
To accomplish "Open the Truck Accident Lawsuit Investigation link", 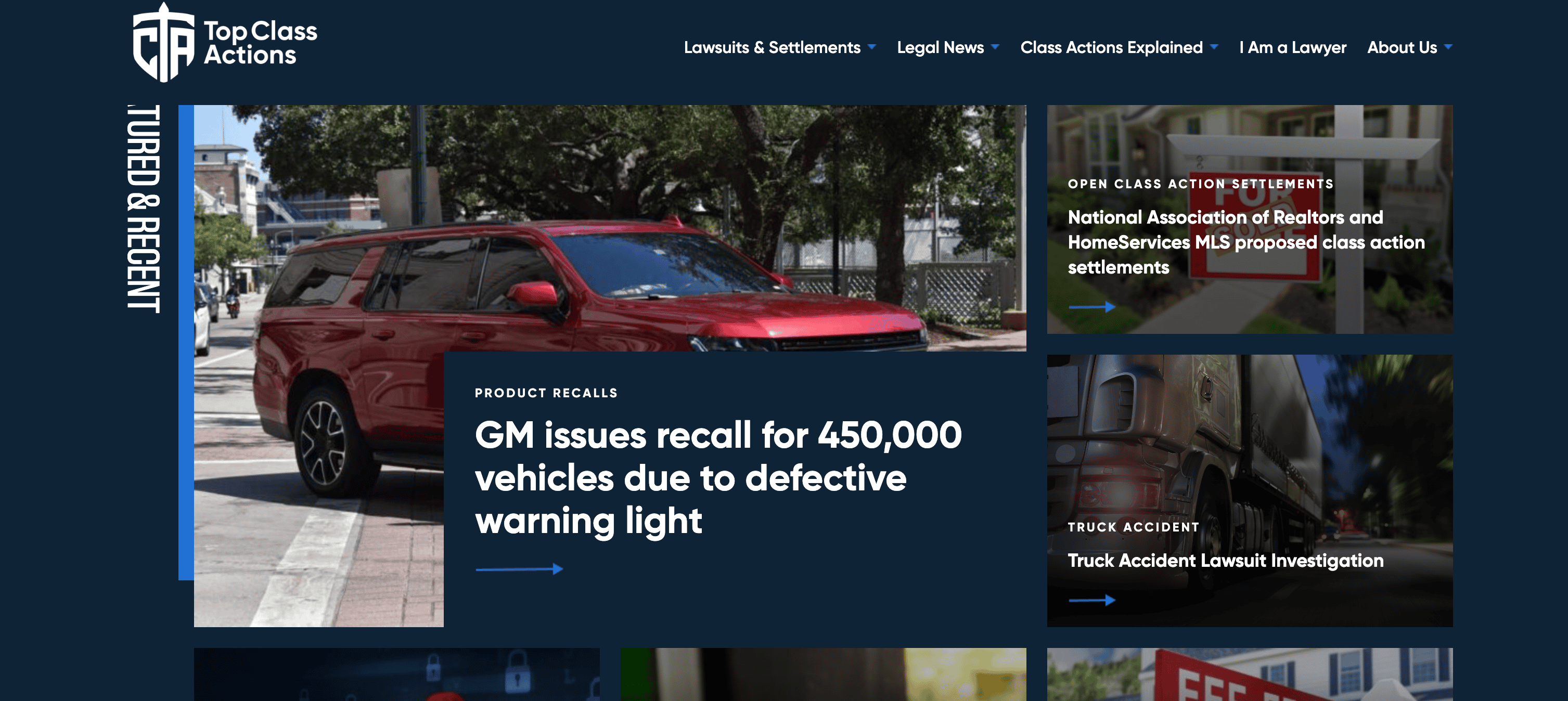I will click(1225, 561).
